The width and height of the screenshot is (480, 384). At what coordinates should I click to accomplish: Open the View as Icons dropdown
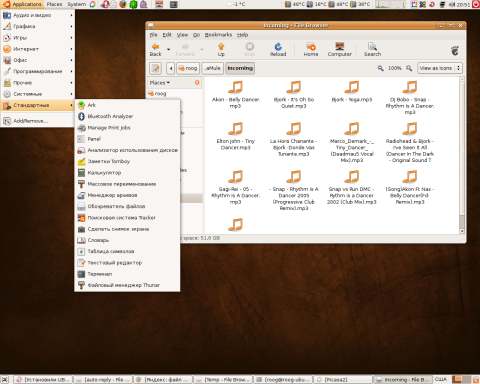[440, 68]
